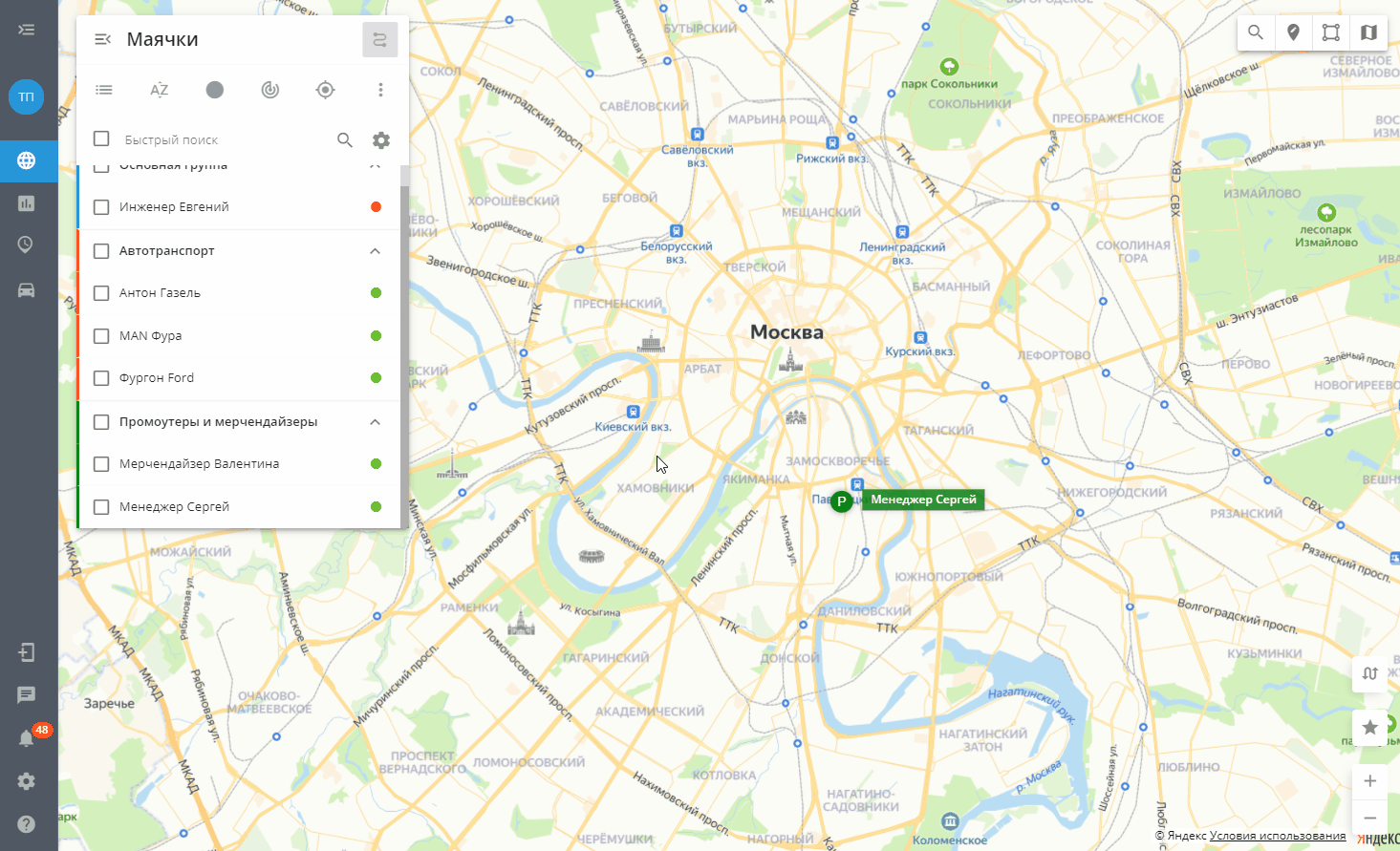Click the logout door icon
Viewport: 1400px width, 851px height.
(x=26, y=652)
